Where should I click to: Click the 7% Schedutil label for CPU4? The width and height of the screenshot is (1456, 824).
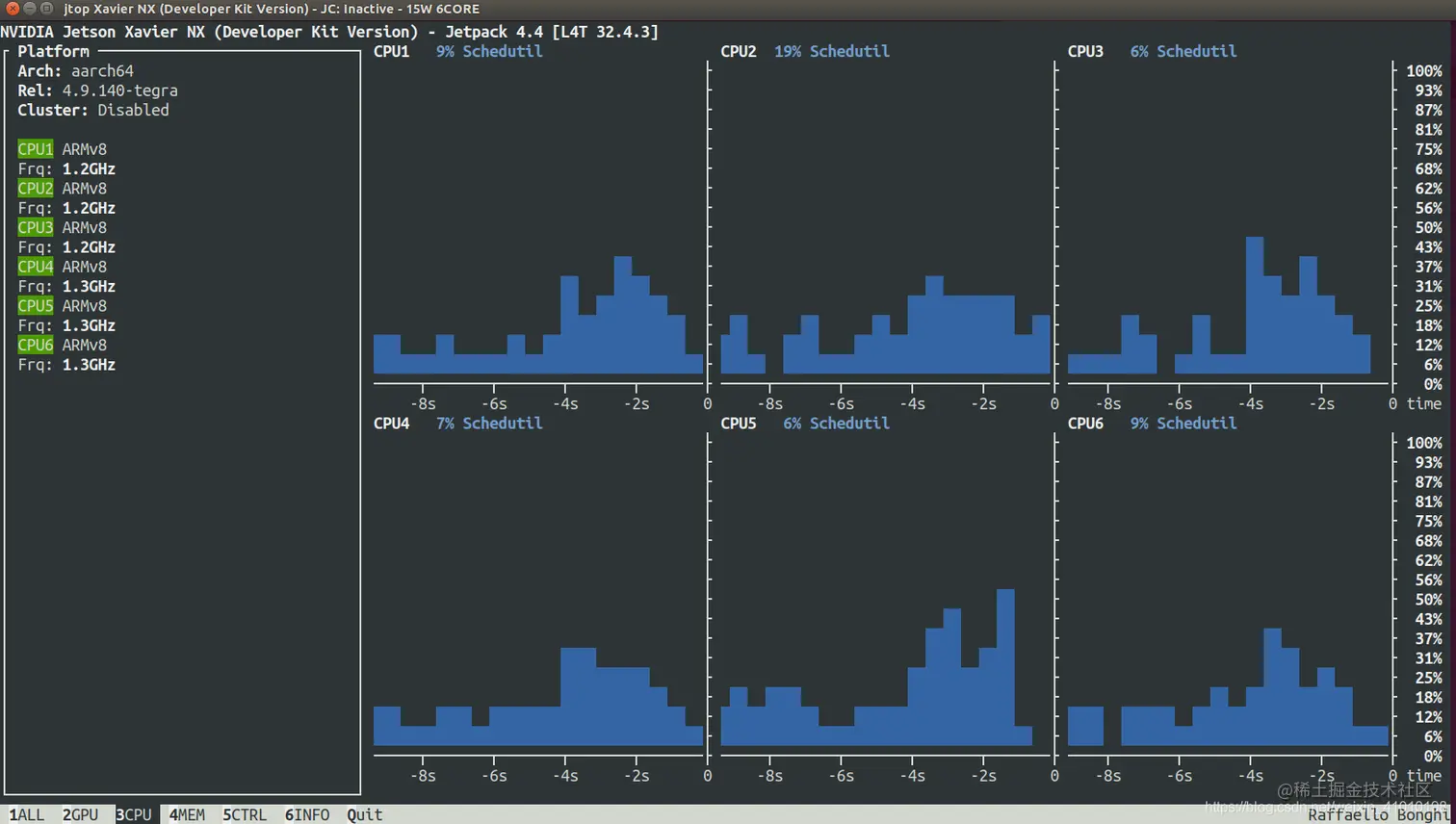pyautogui.click(x=489, y=423)
